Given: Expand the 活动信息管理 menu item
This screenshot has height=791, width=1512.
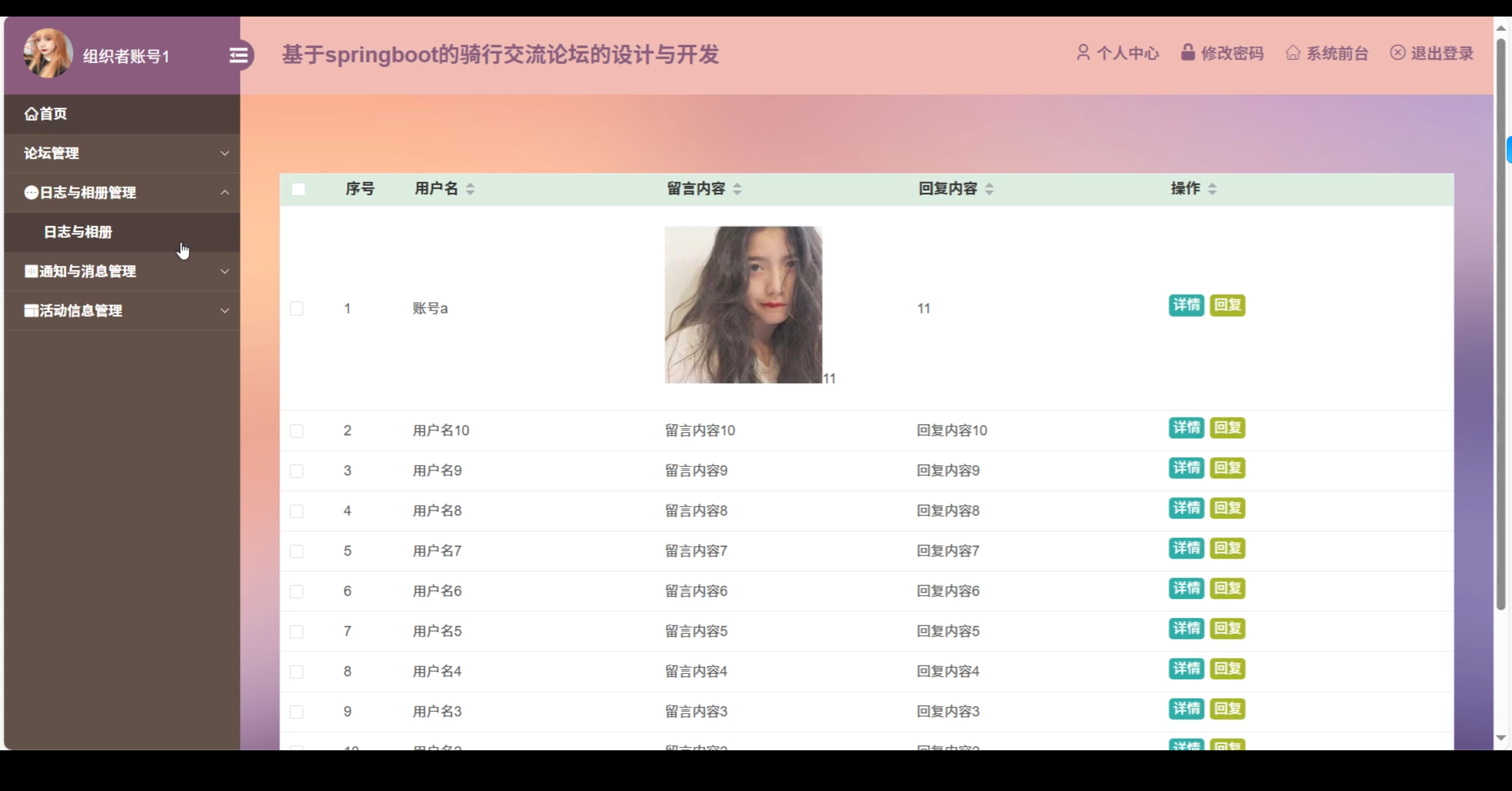Looking at the screenshot, I should [224, 310].
